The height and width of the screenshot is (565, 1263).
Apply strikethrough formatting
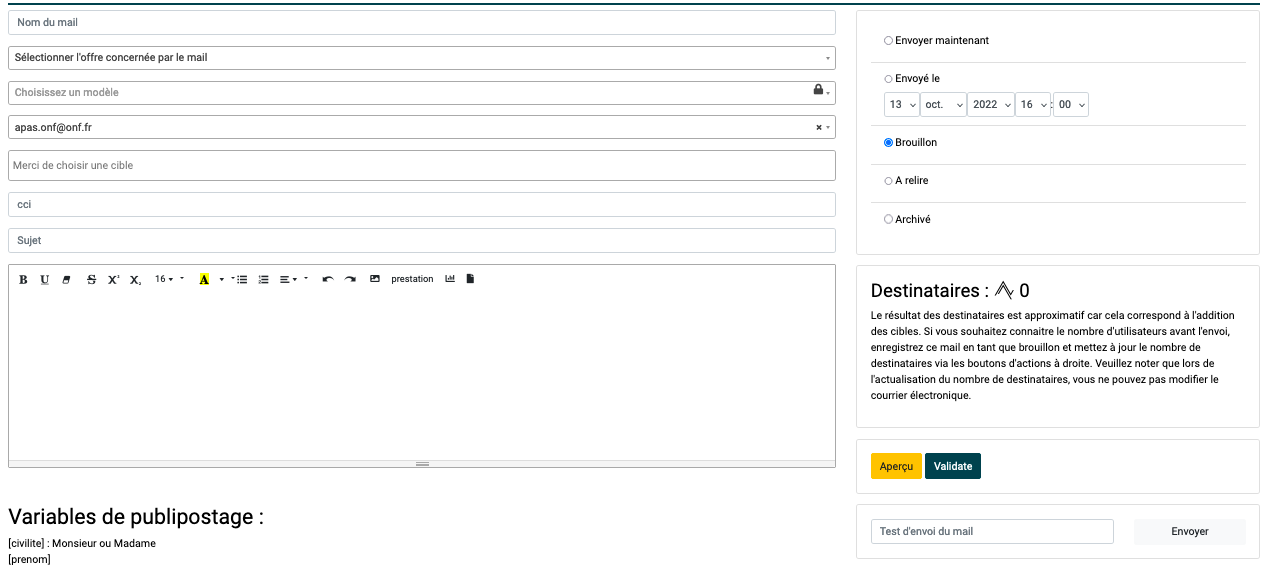click(92, 280)
